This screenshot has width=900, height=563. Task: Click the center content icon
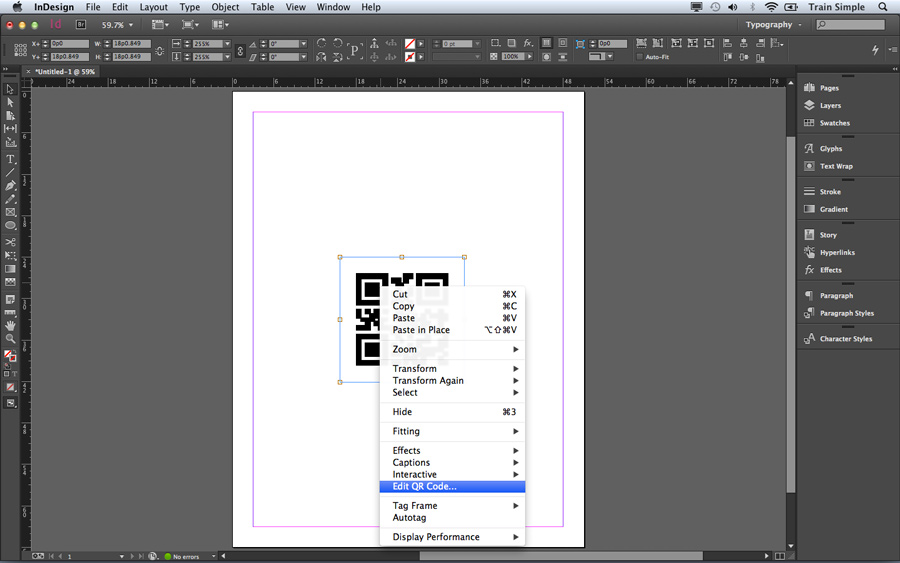point(709,43)
